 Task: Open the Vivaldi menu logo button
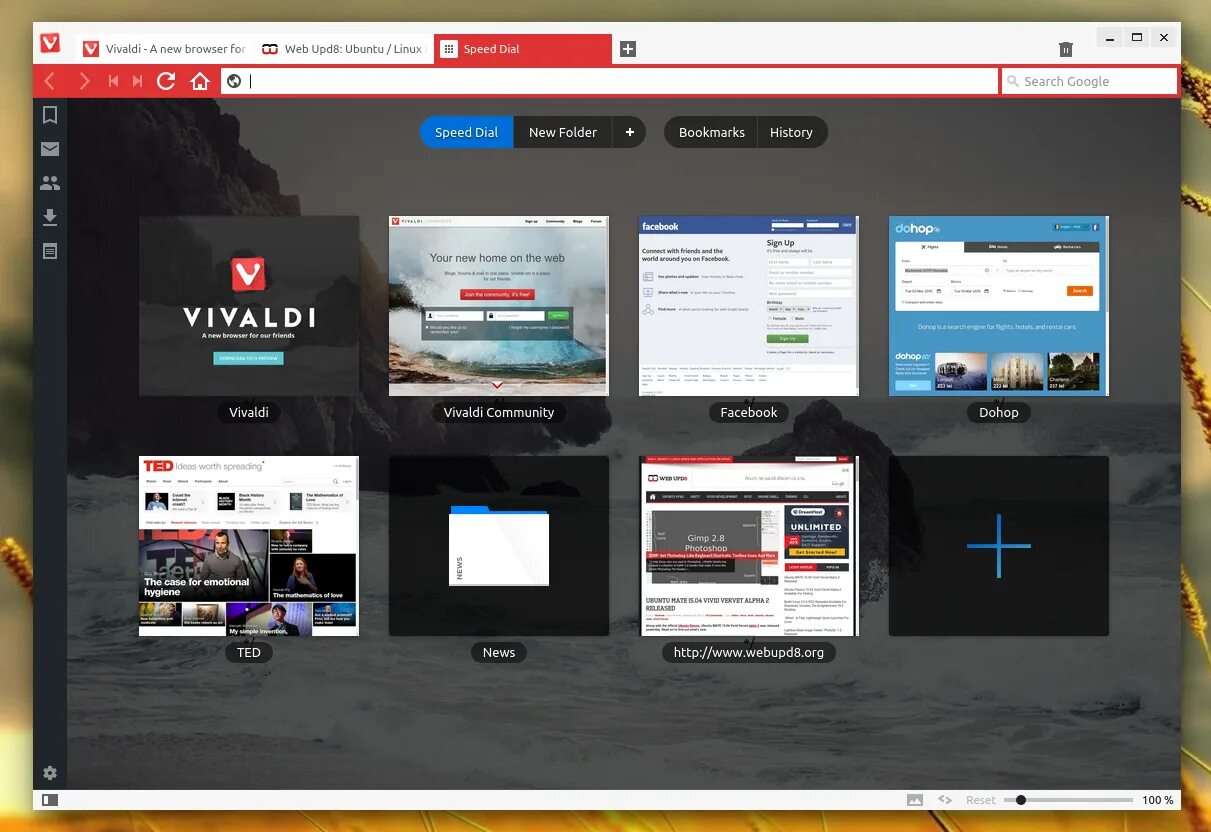[49, 43]
